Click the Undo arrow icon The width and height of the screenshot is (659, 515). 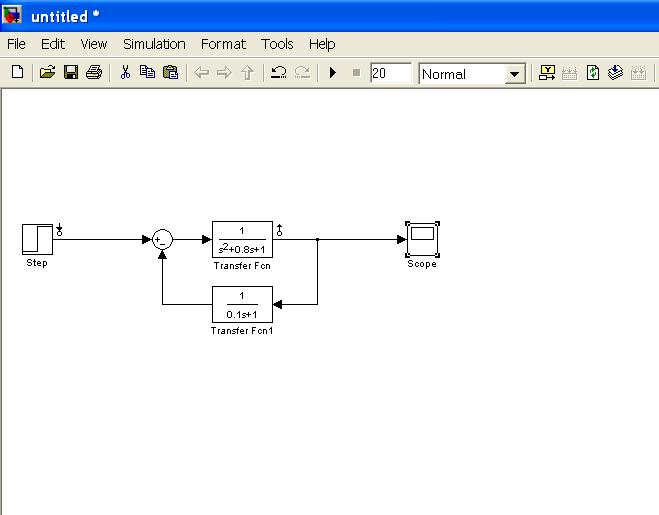click(279, 73)
